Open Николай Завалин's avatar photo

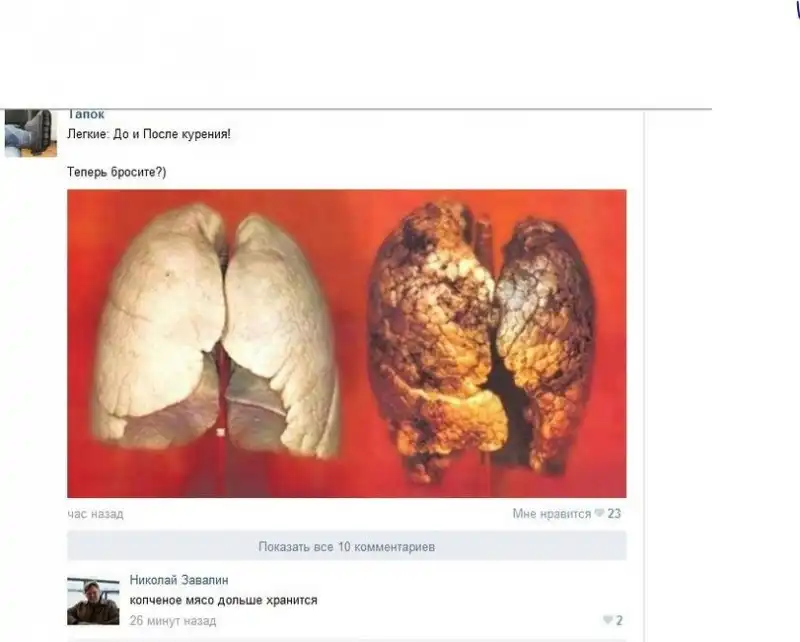coord(93,601)
